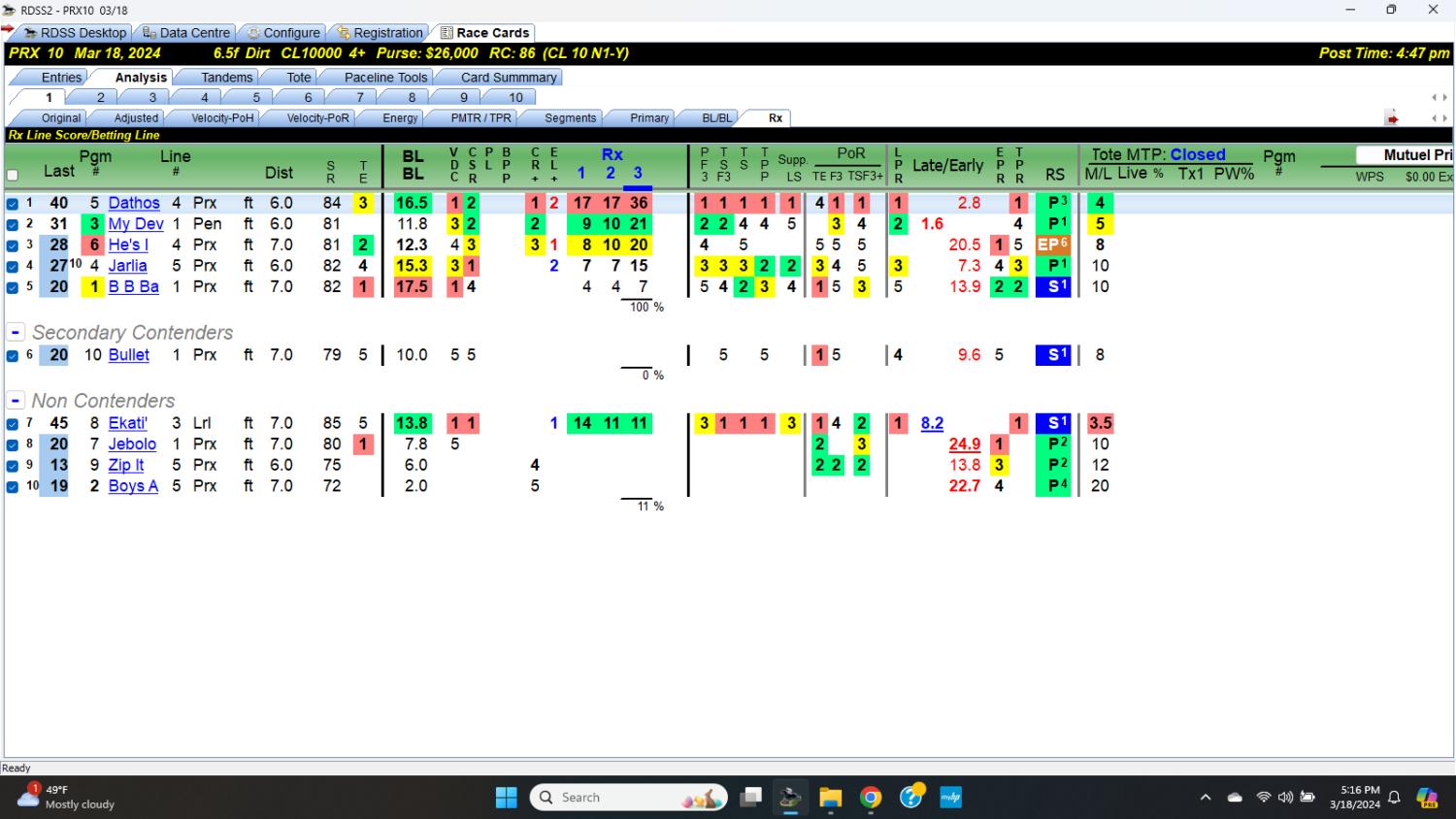Open the Ekati' horse link
1456x819 pixels.
[x=128, y=423]
